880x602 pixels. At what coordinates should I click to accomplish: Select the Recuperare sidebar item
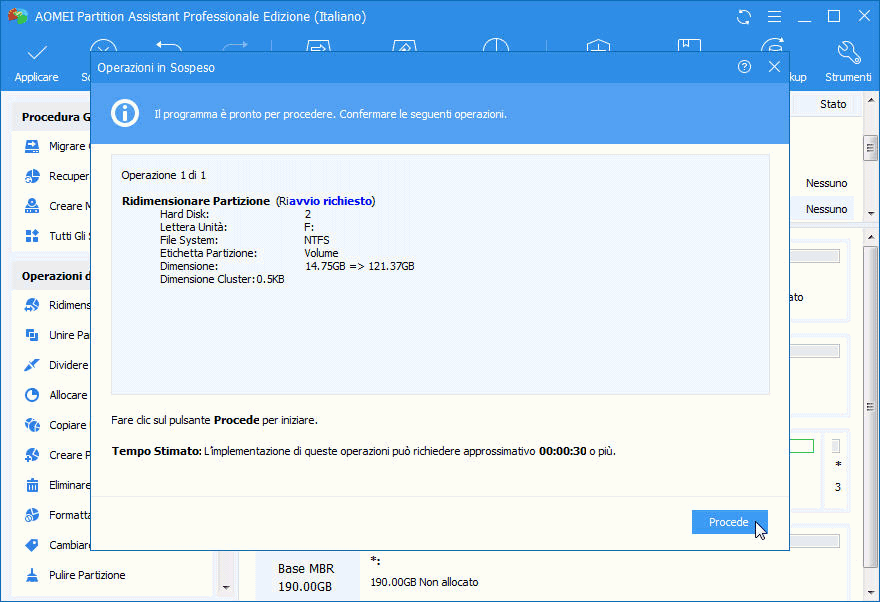[56, 176]
